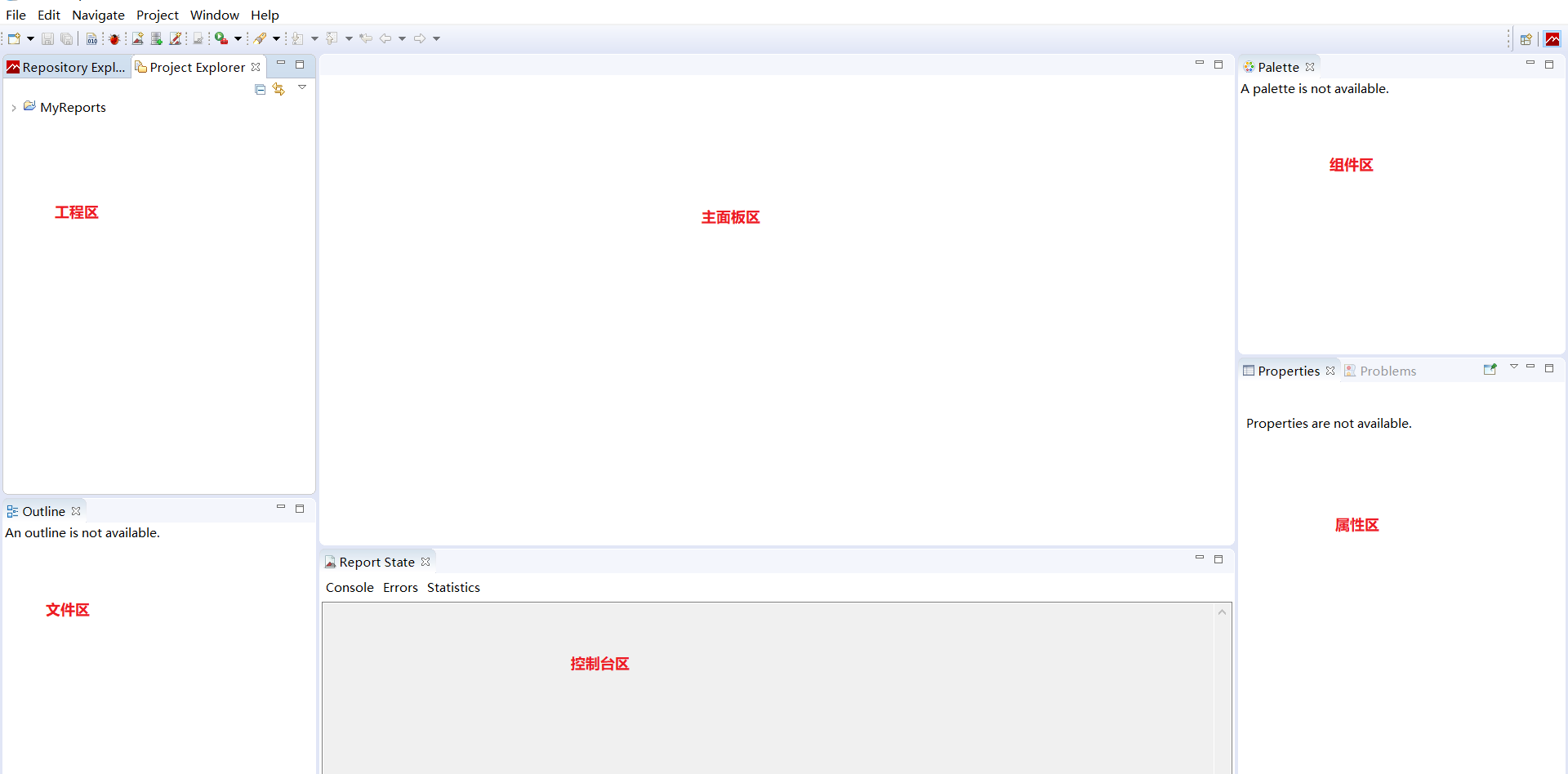Select the Properties view tab
The height and width of the screenshot is (774, 1568).
(x=1288, y=371)
